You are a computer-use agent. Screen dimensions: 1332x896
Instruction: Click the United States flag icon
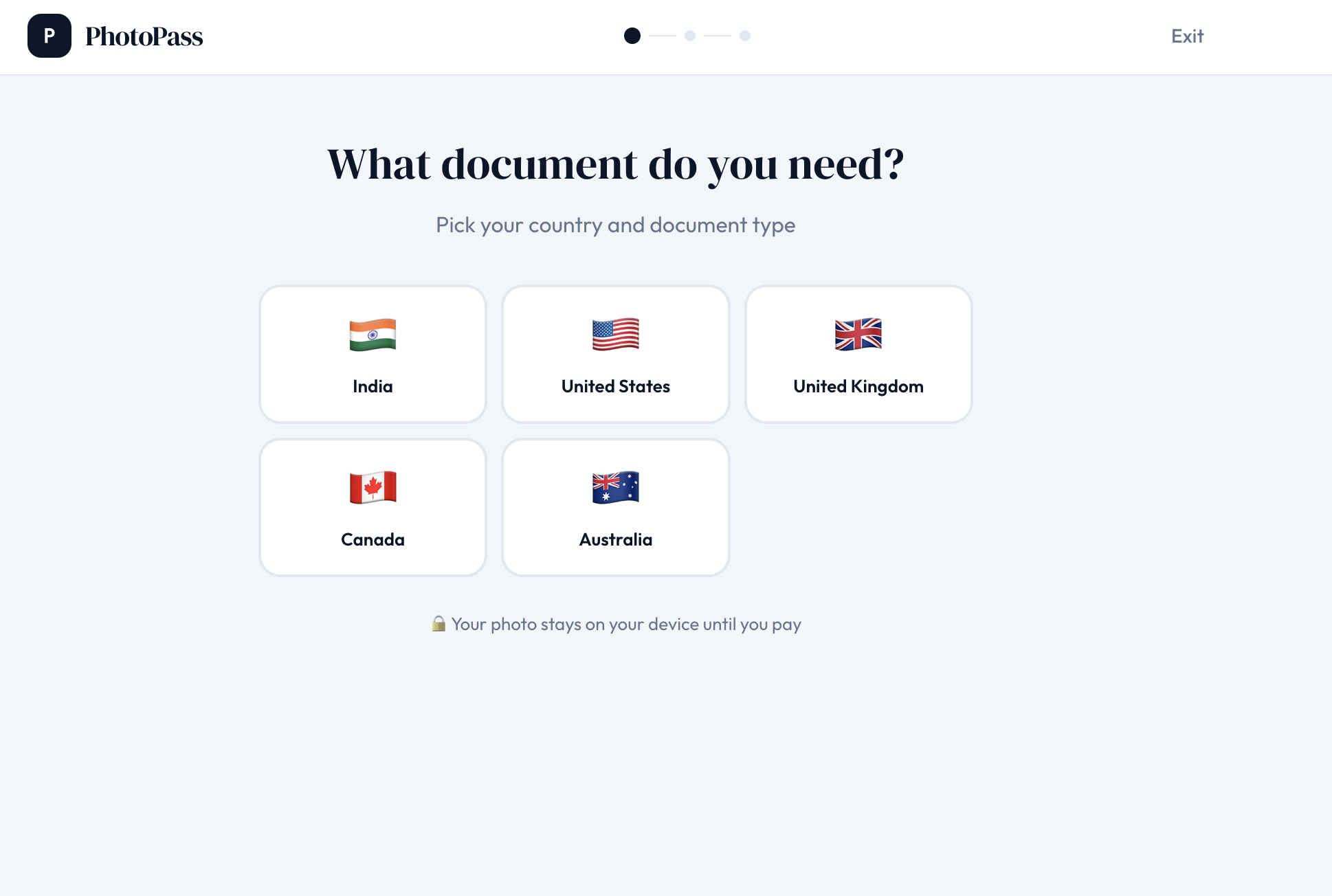(615, 335)
